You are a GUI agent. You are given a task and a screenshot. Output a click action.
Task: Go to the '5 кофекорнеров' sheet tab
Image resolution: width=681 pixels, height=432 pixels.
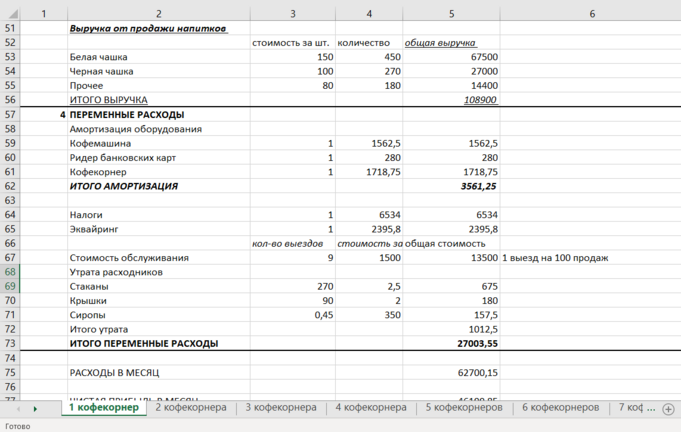tap(464, 408)
